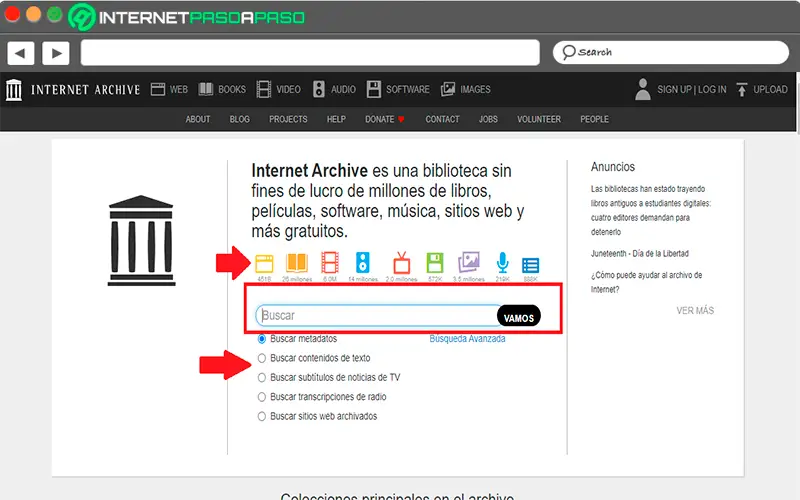Image resolution: width=800 pixels, height=500 pixels.
Task: Select the blue speaker audio collection icon
Action: tap(363, 263)
